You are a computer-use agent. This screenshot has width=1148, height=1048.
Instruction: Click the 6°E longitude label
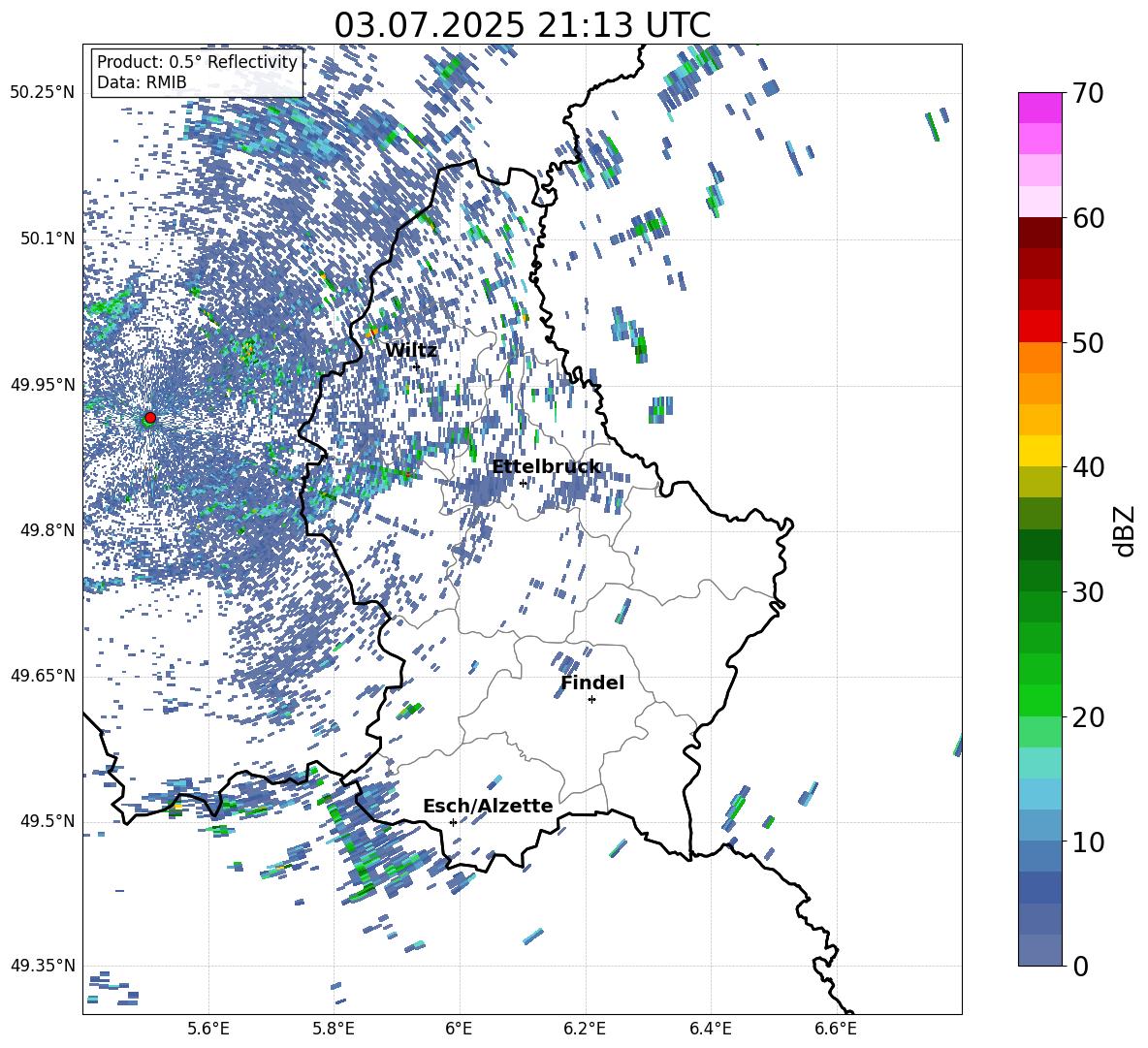tap(459, 1029)
